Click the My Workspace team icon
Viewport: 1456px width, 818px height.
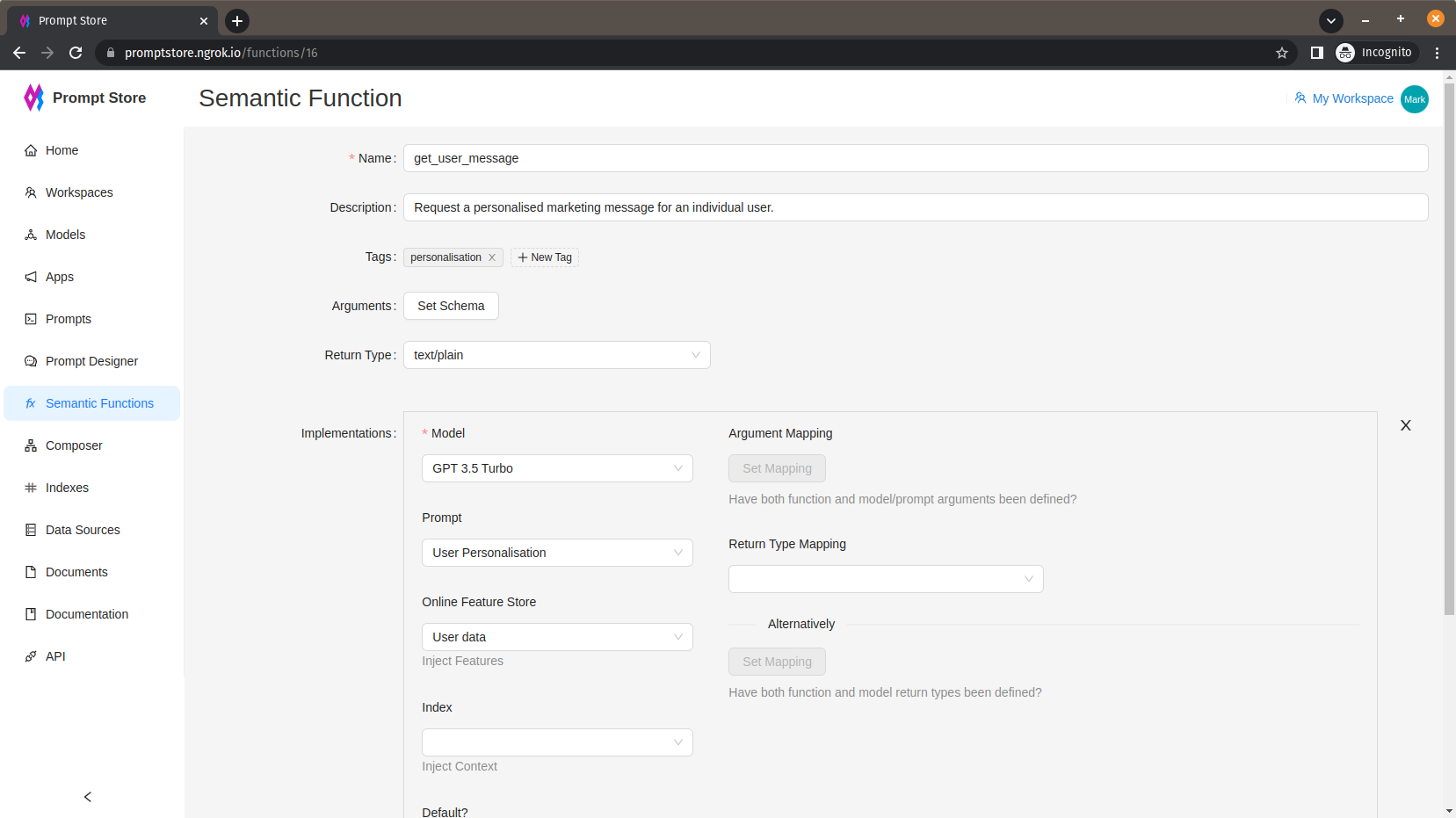click(x=1300, y=98)
